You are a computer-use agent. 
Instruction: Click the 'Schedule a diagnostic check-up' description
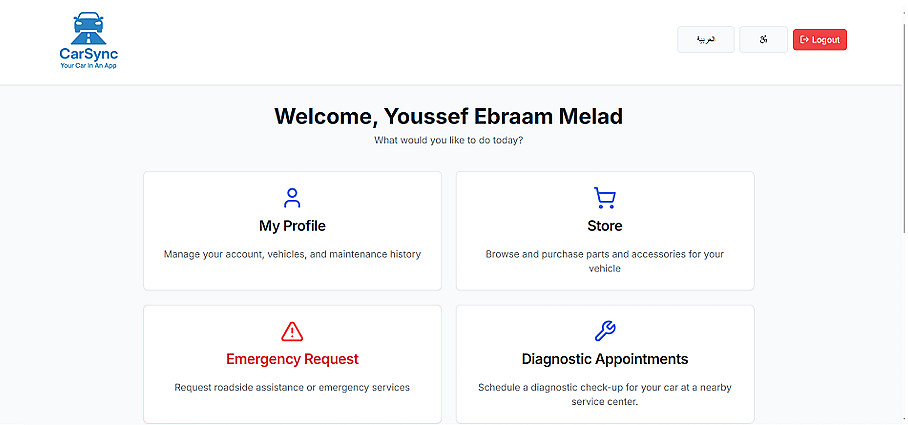(605, 394)
